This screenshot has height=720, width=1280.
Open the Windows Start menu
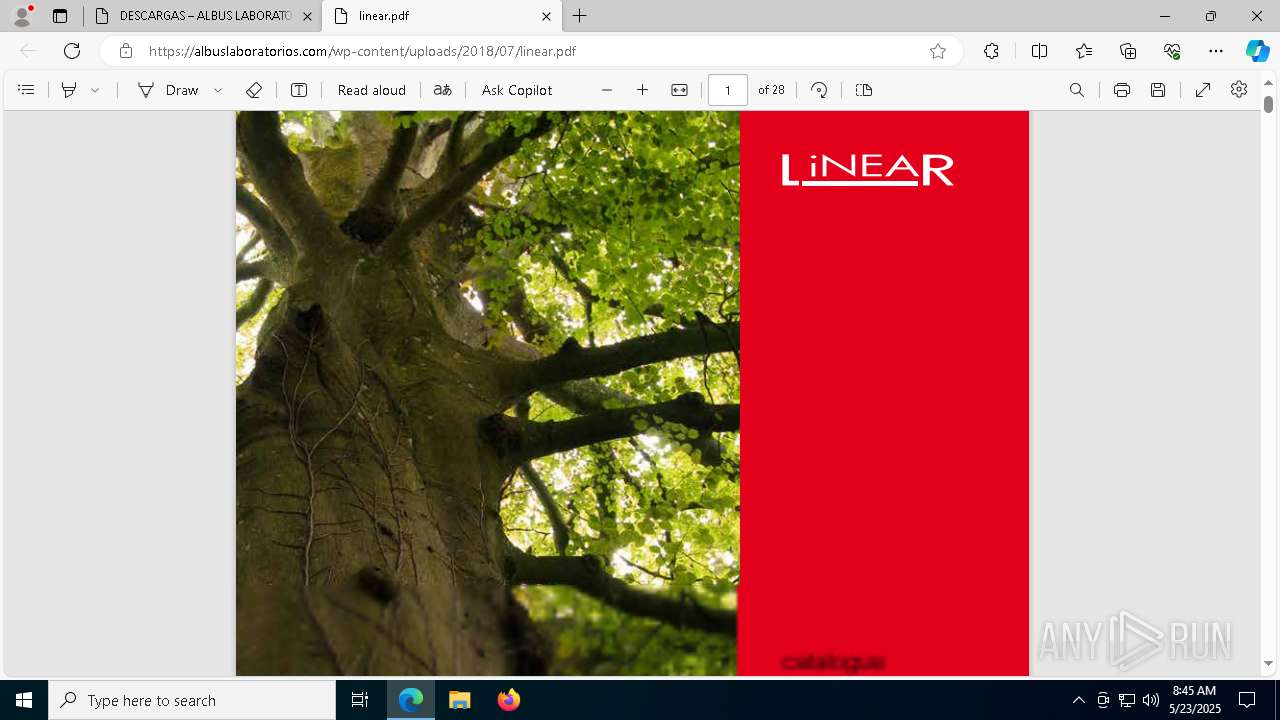[24, 700]
